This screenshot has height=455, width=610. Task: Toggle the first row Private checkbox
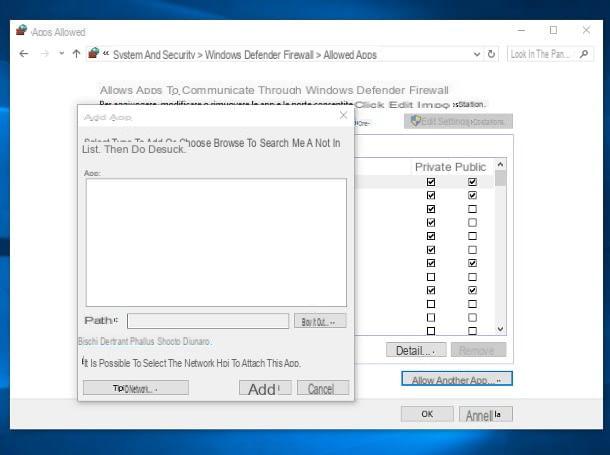coord(431,182)
